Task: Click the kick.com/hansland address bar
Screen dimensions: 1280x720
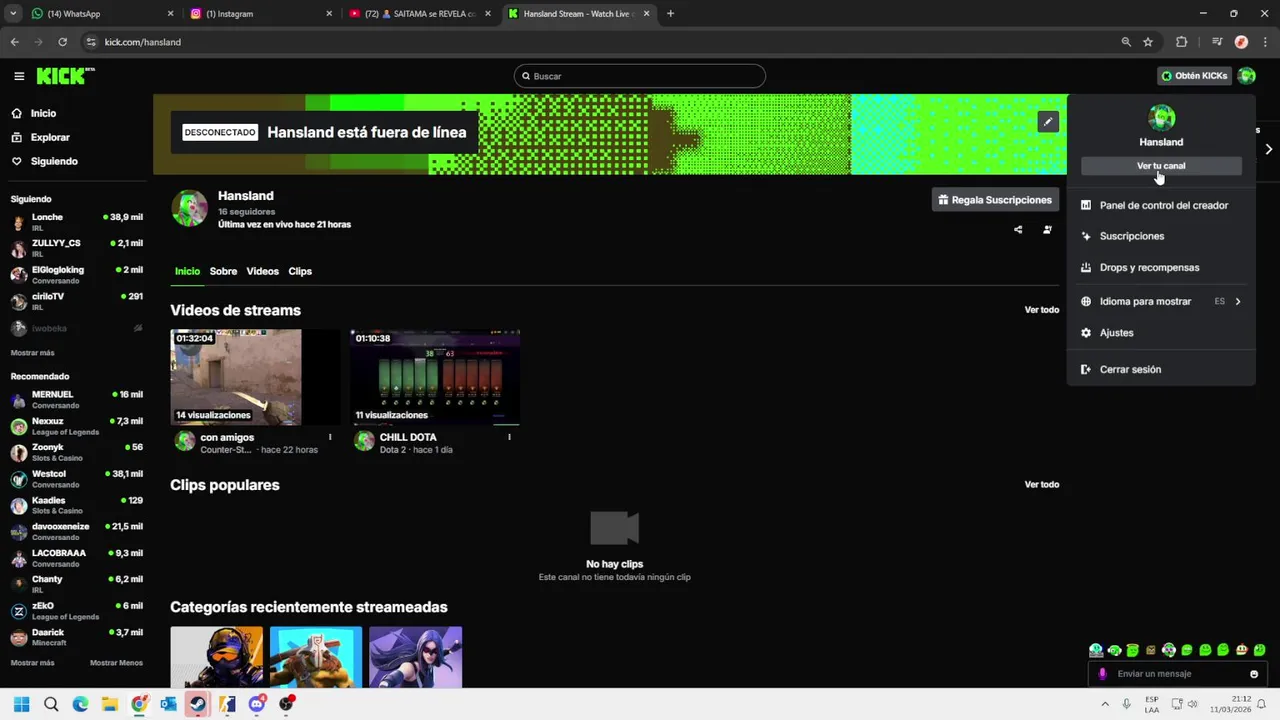Action: click(600, 42)
